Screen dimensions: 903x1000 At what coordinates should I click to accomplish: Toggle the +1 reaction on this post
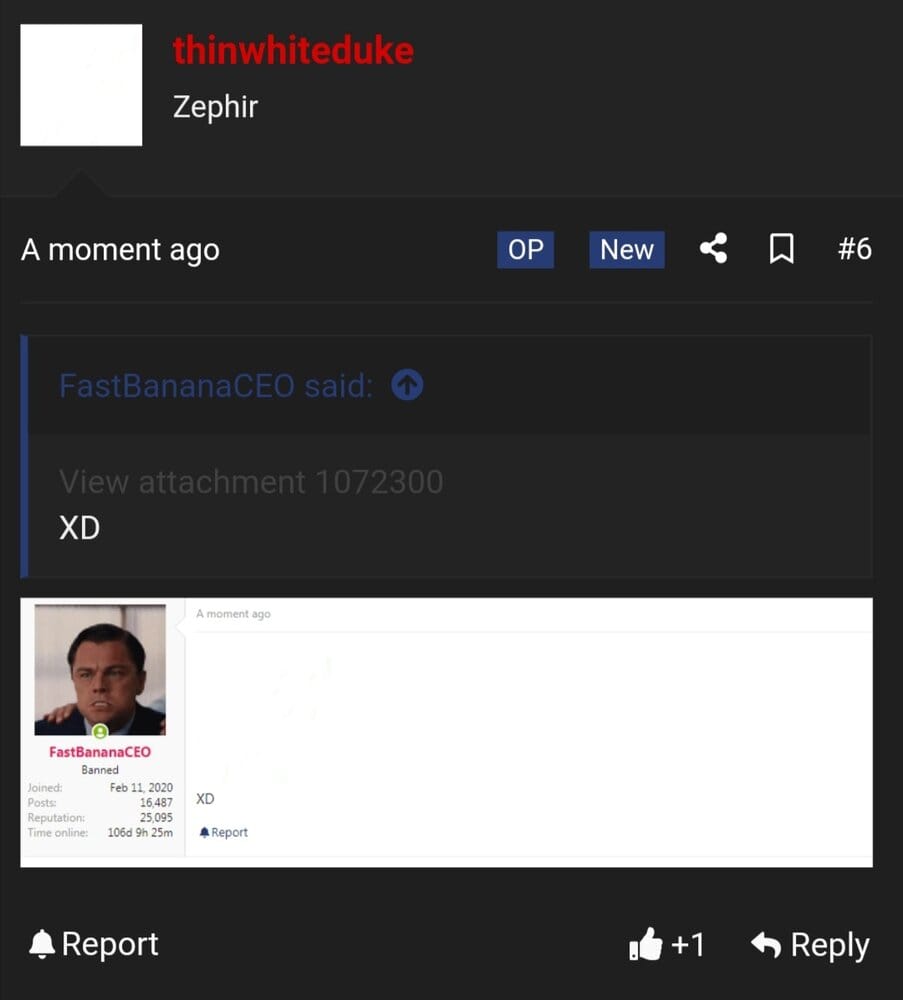(x=668, y=943)
